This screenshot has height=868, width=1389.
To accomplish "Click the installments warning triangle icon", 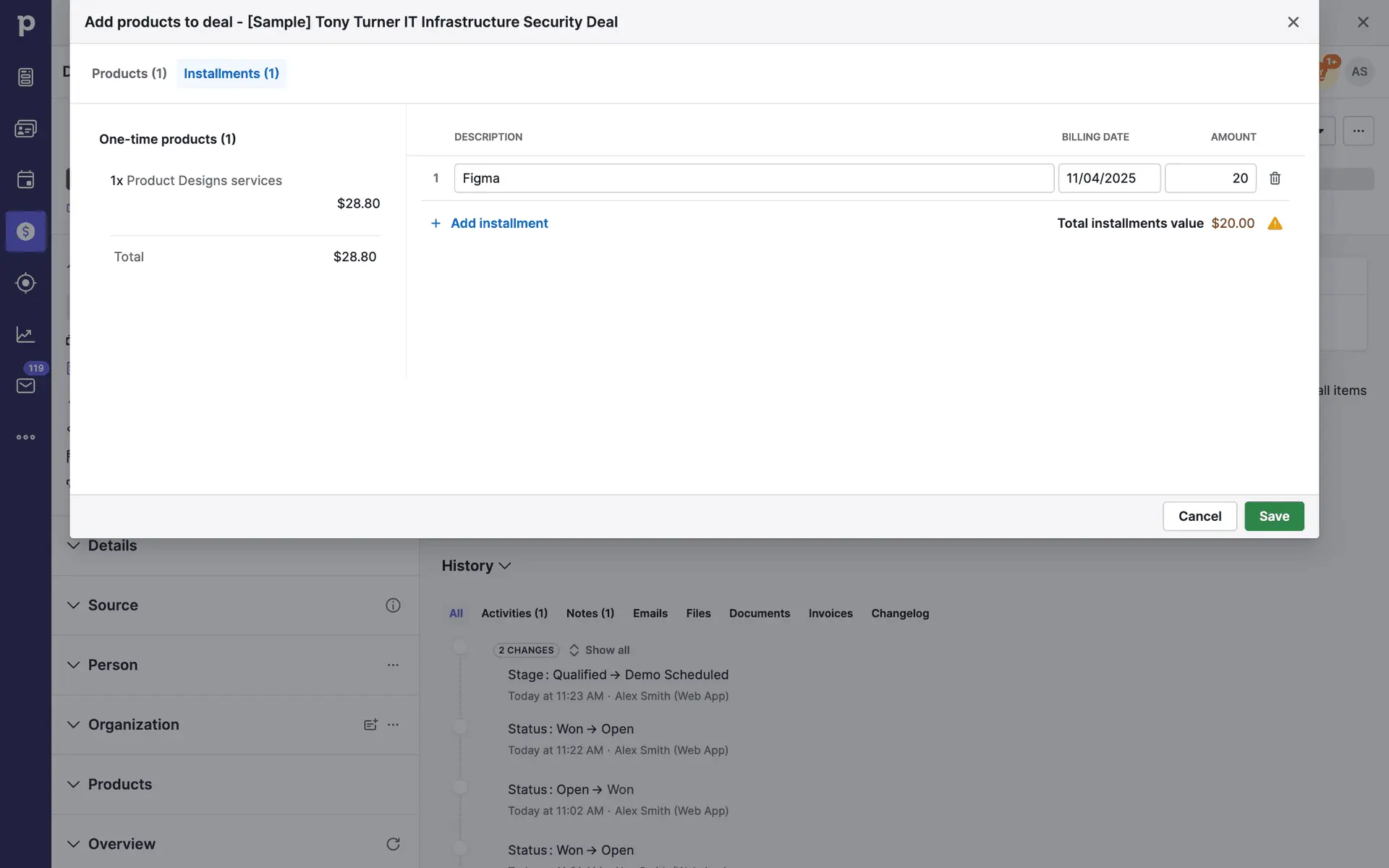I will point(1275,224).
